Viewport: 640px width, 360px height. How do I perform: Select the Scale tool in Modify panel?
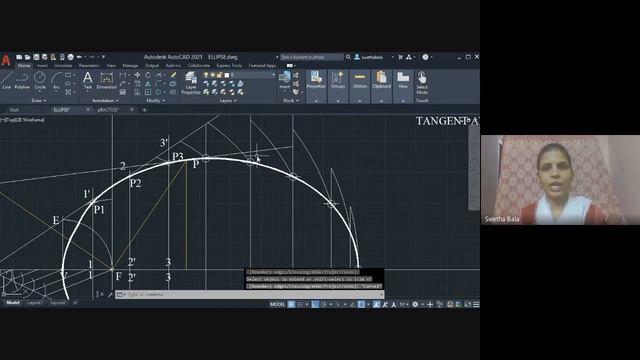(x=148, y=92)
